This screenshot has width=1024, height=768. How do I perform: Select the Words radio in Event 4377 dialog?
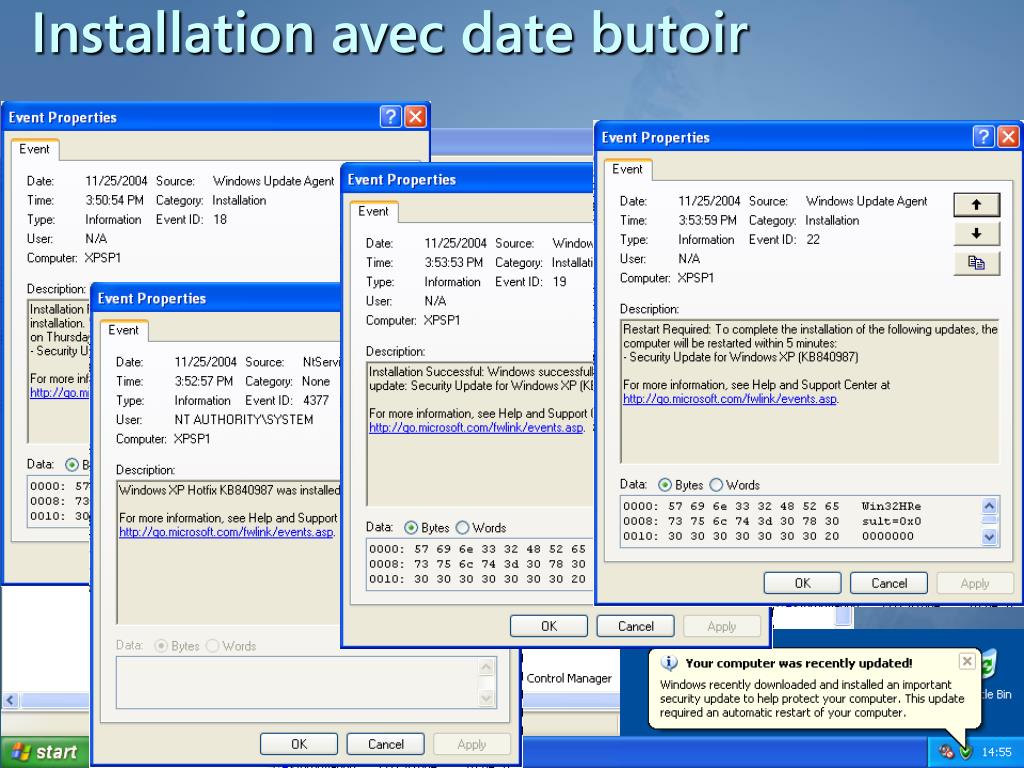[212, 646]
